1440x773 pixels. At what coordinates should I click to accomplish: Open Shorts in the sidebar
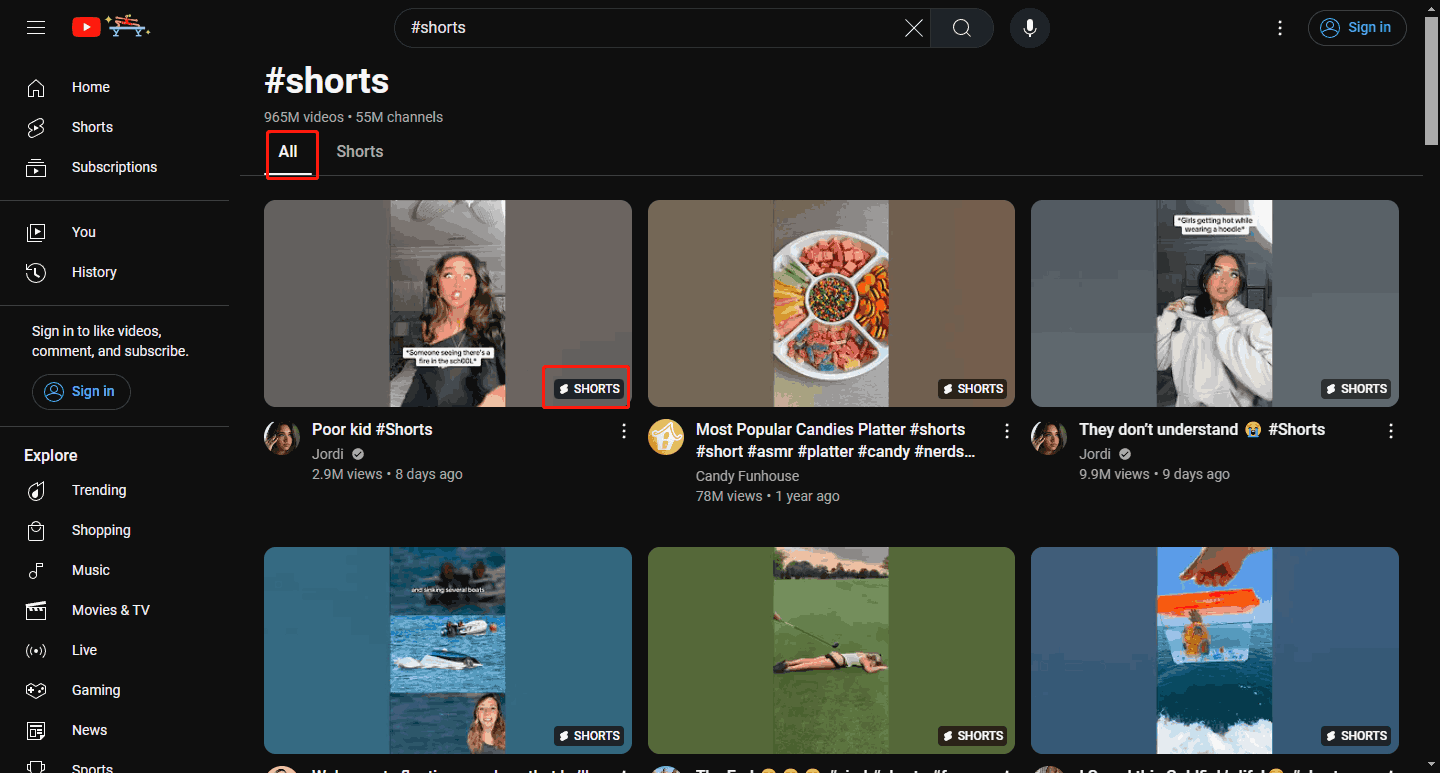click(x=92, y=128)
